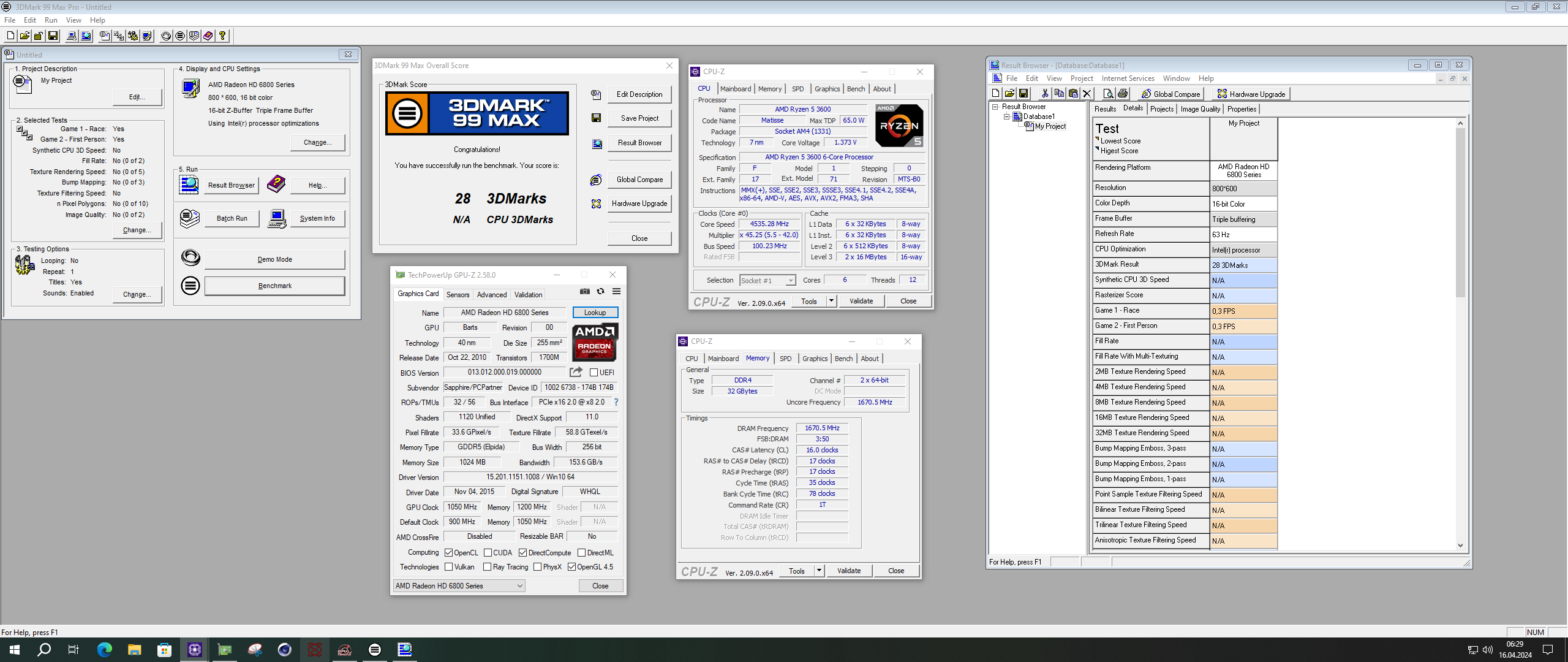The width and height of the screenshot is (1568, 662).
Task: Click the Hardware Upgrade button in the Result Browser toolbar
Action: pyautogui.click(x=1250, y=94)
